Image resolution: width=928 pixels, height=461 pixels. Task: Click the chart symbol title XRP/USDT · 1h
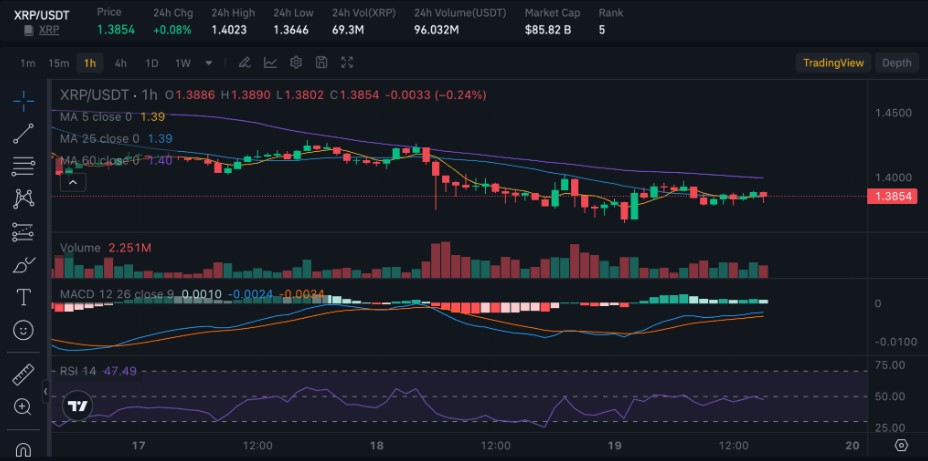point(109,95)
